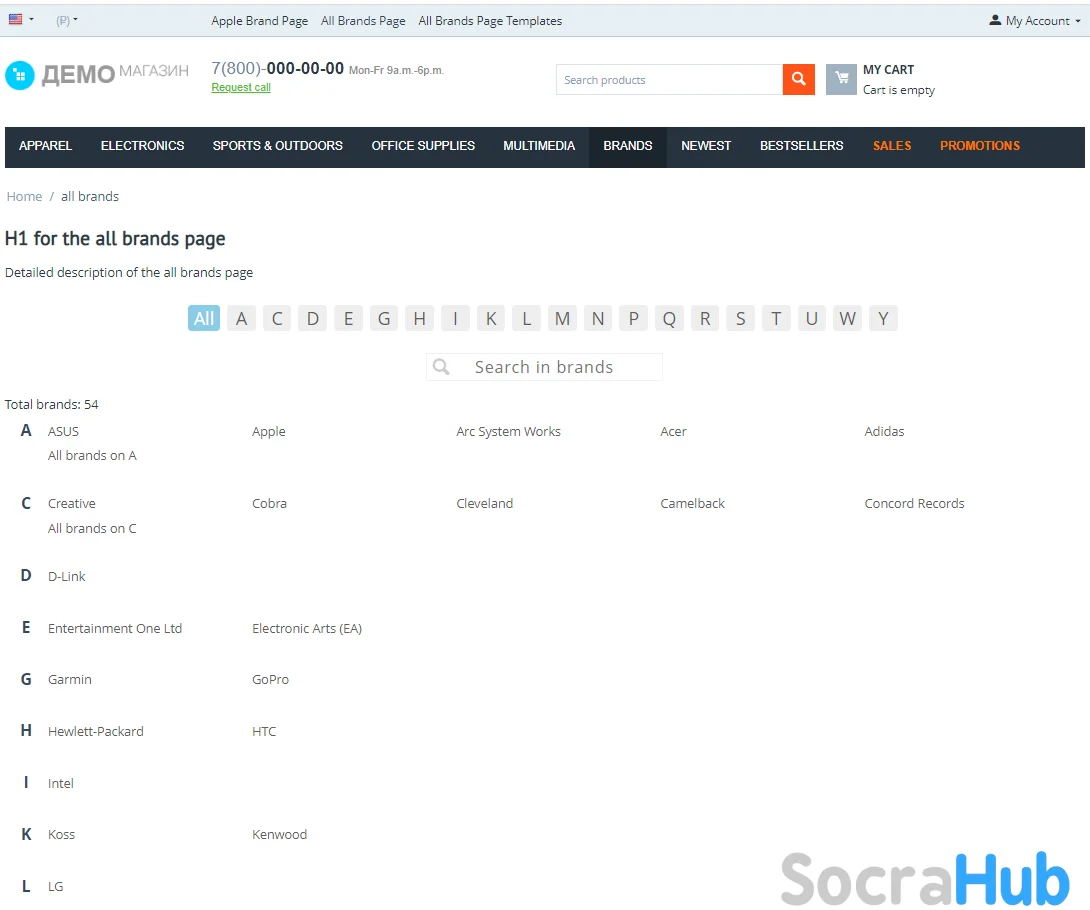Open the Concord Records brand
Image resolution: width=1090 pixels, height=910 pixels.
[914, 503]
